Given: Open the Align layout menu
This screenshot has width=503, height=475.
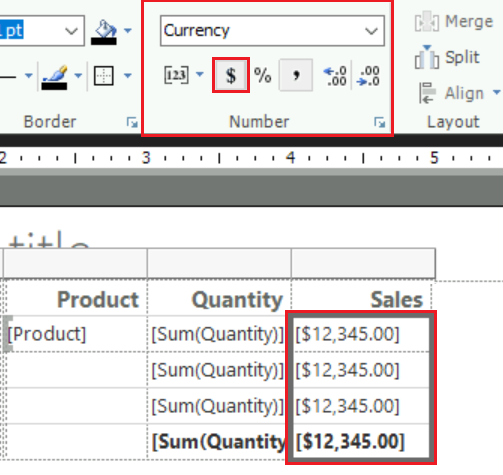Looking at the screenshot, I should point(460,93).
